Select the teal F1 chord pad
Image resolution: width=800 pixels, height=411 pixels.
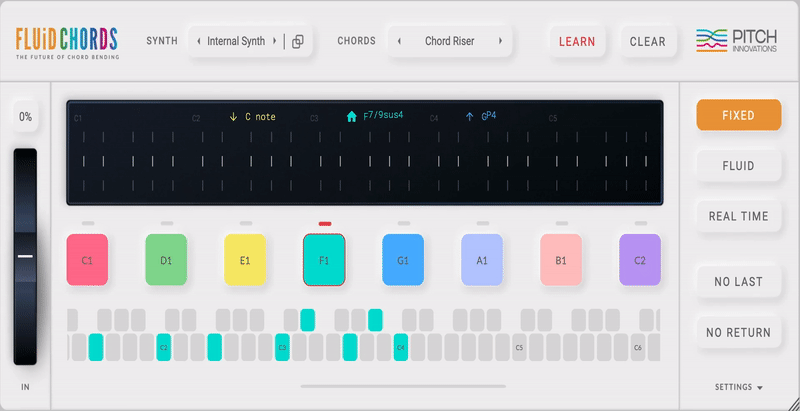[x=324, y=260]
